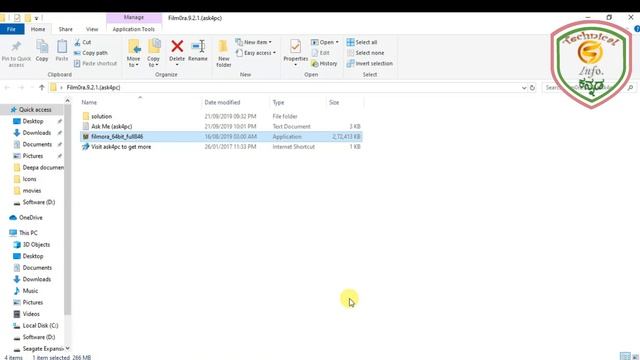This screenshot has height=360, width=640.
Task: Expand the Open button dropdown
Action: tap(337, 42)
